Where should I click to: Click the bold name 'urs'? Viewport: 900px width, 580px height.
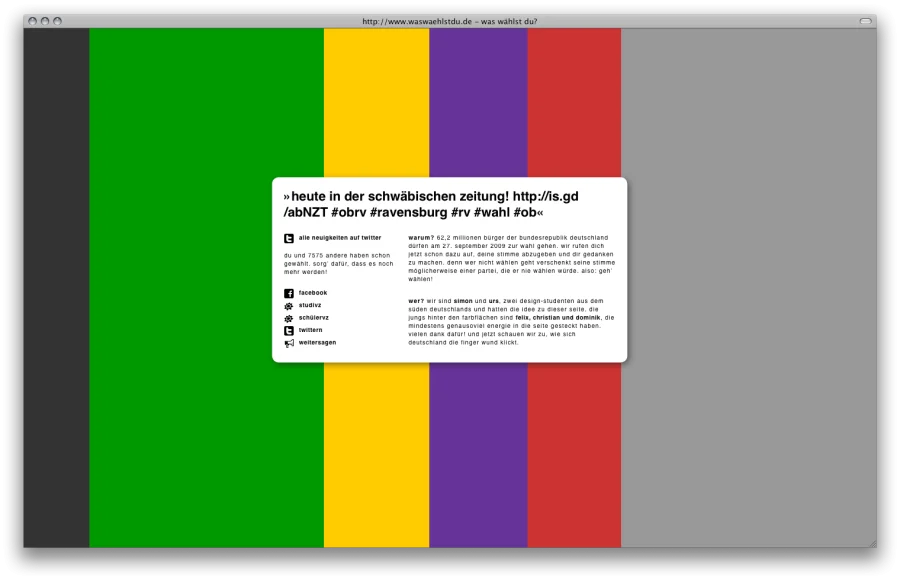pos(494,300)
